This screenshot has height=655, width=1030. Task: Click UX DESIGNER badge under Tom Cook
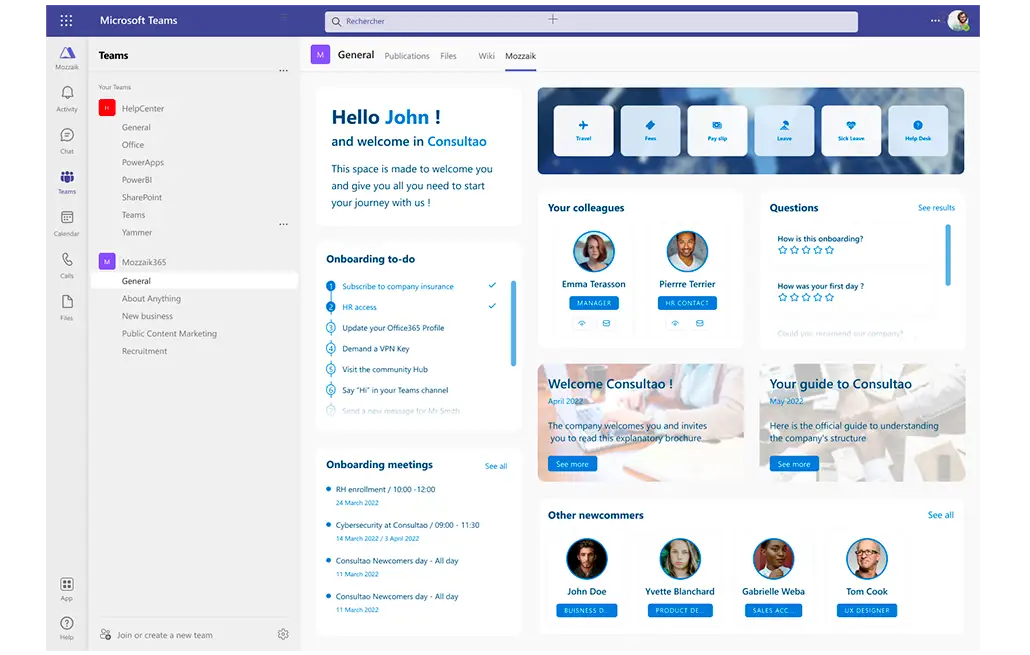pyautogui.click(x=866, y=610)
